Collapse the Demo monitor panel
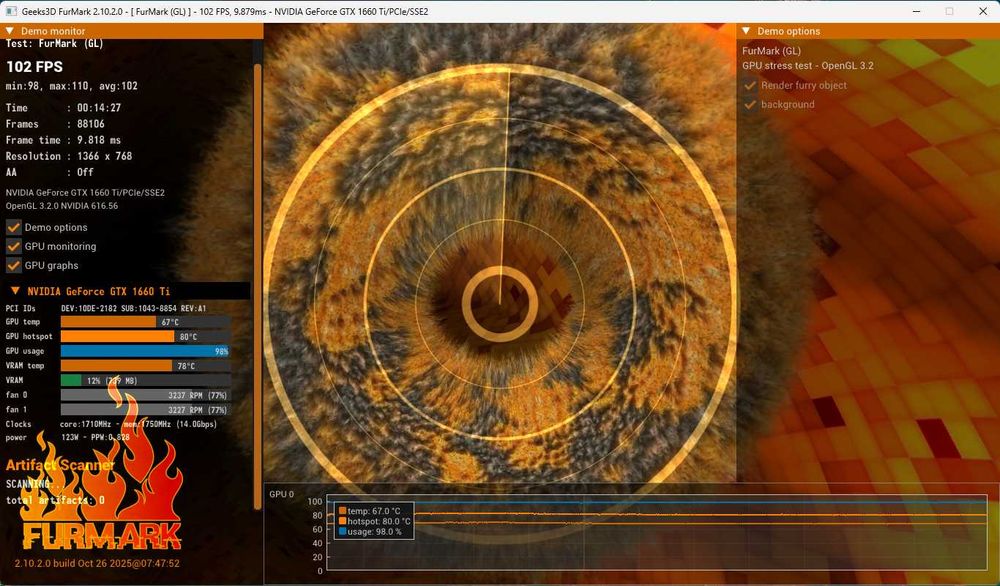The width and height of the screenshot is (1000, 586). (x=10, y=31)
